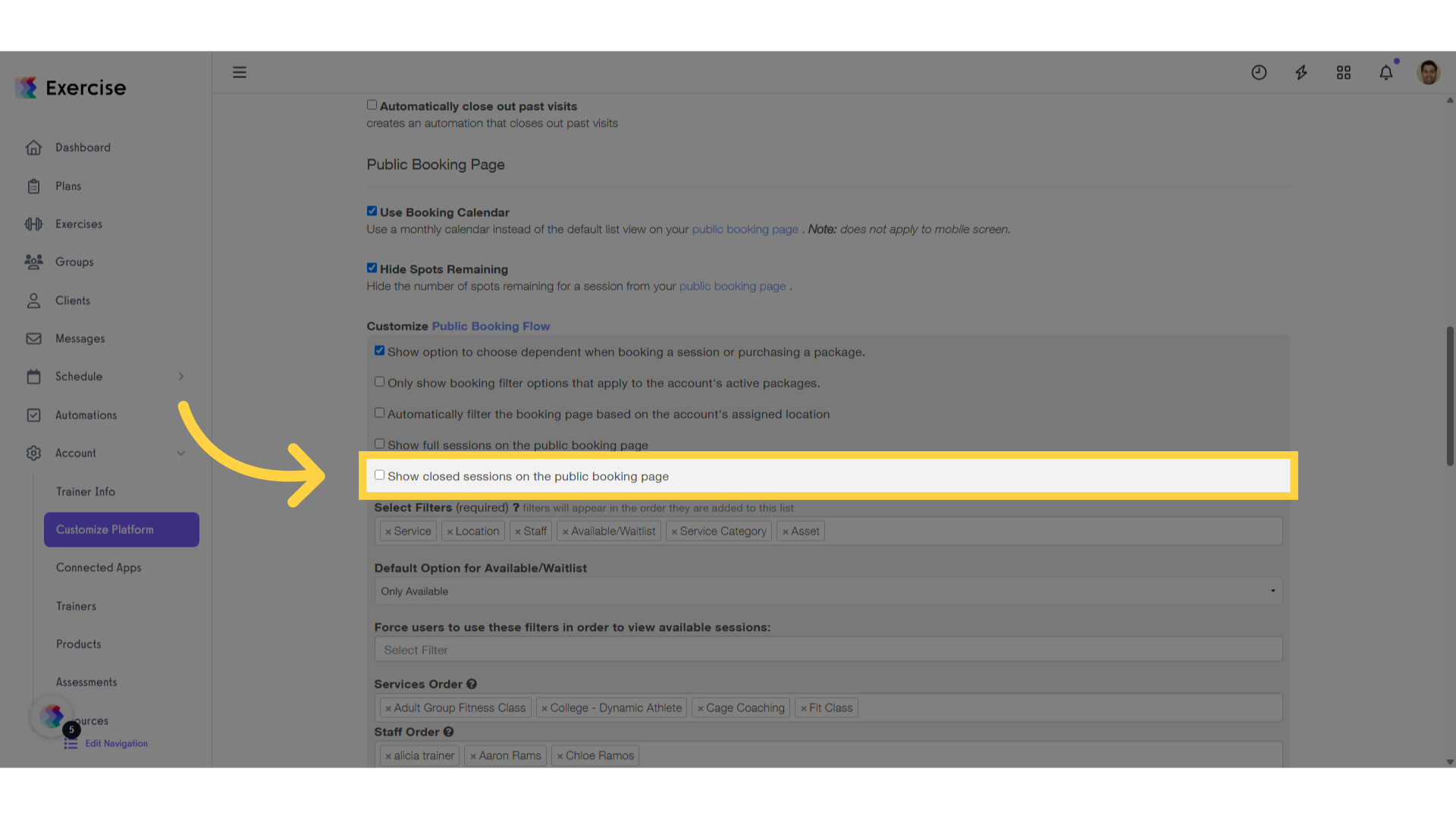Open the Public Booking Flow link
The width and height of the screenshot is (1456, 819).
tap(491, 327)
